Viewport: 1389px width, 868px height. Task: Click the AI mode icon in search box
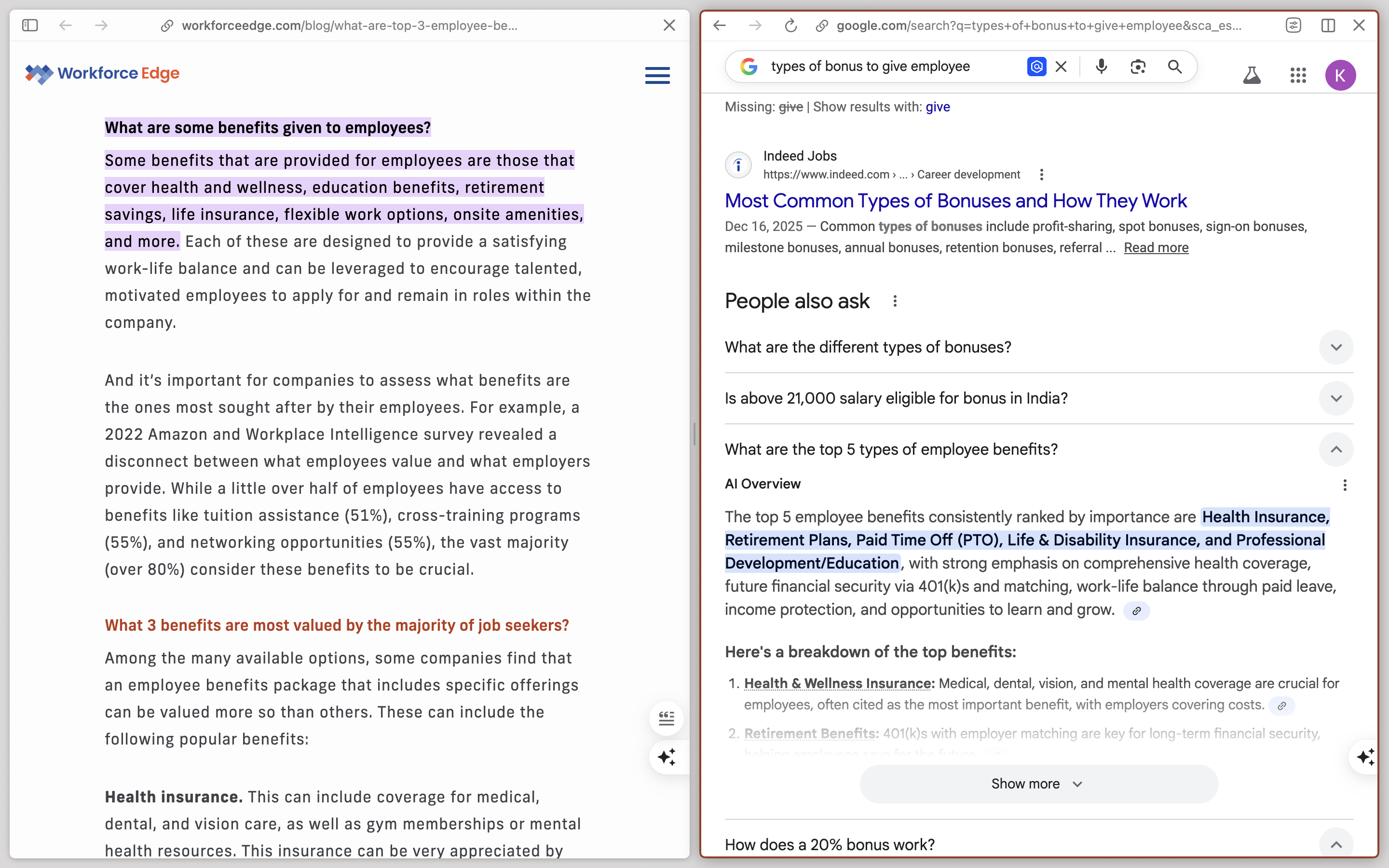coord(1036,67)
